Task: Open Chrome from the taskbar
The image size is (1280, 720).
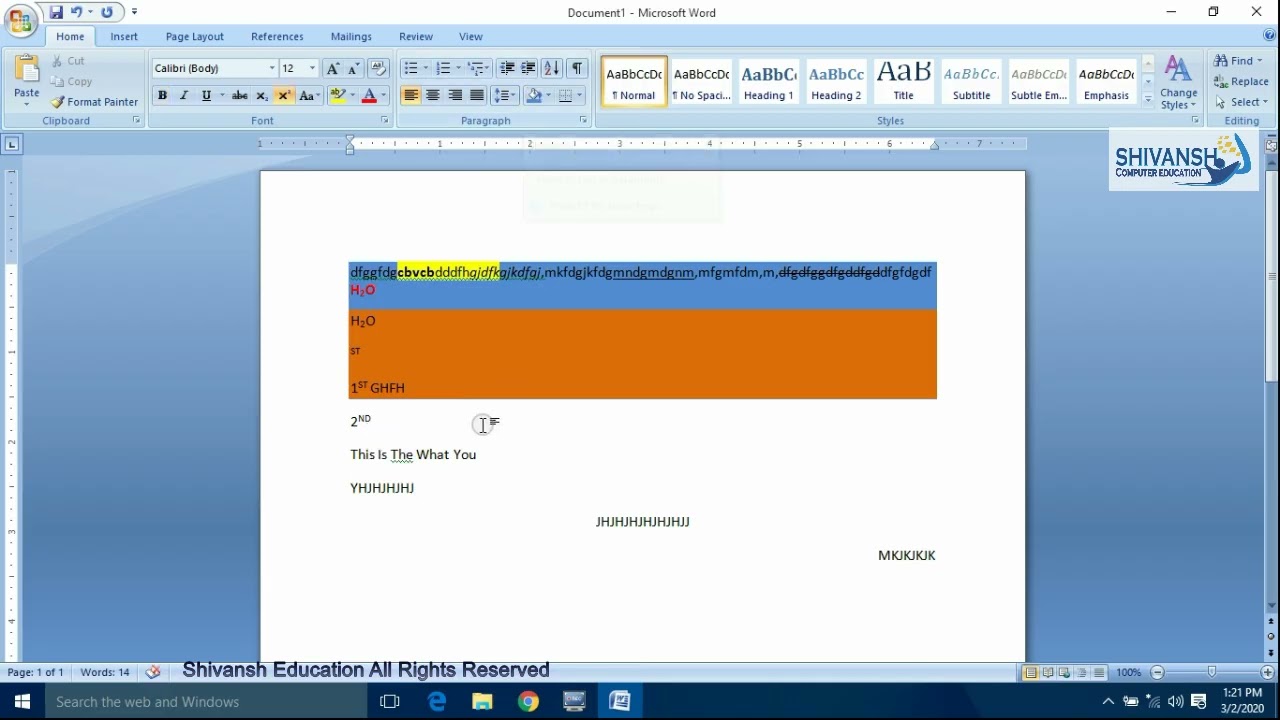Action: [528, 701]
